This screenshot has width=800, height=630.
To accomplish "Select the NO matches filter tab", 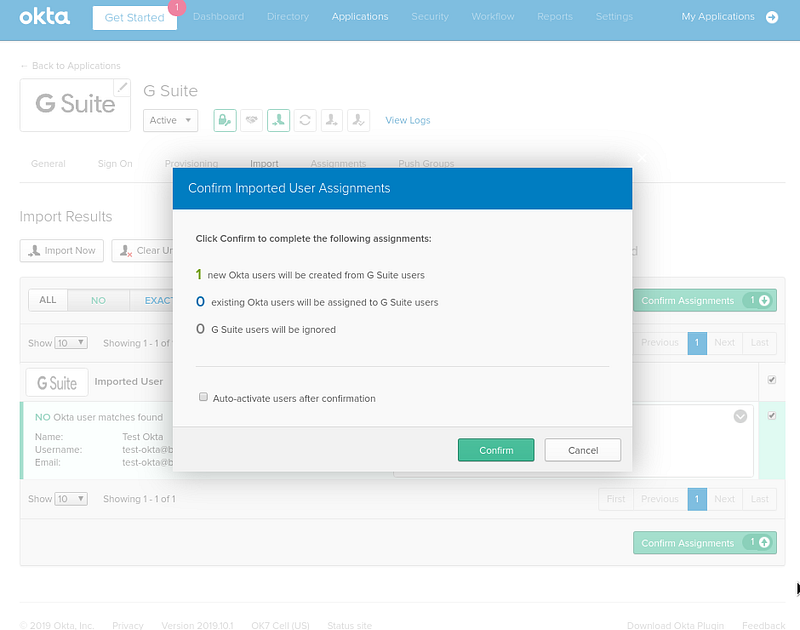I will coord(98,300).
